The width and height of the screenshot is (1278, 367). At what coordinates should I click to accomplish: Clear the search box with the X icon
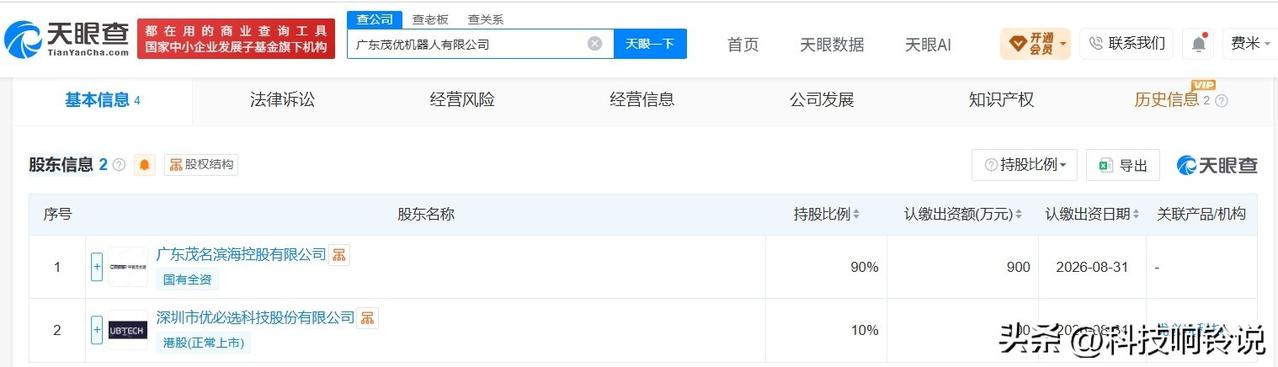594,44
